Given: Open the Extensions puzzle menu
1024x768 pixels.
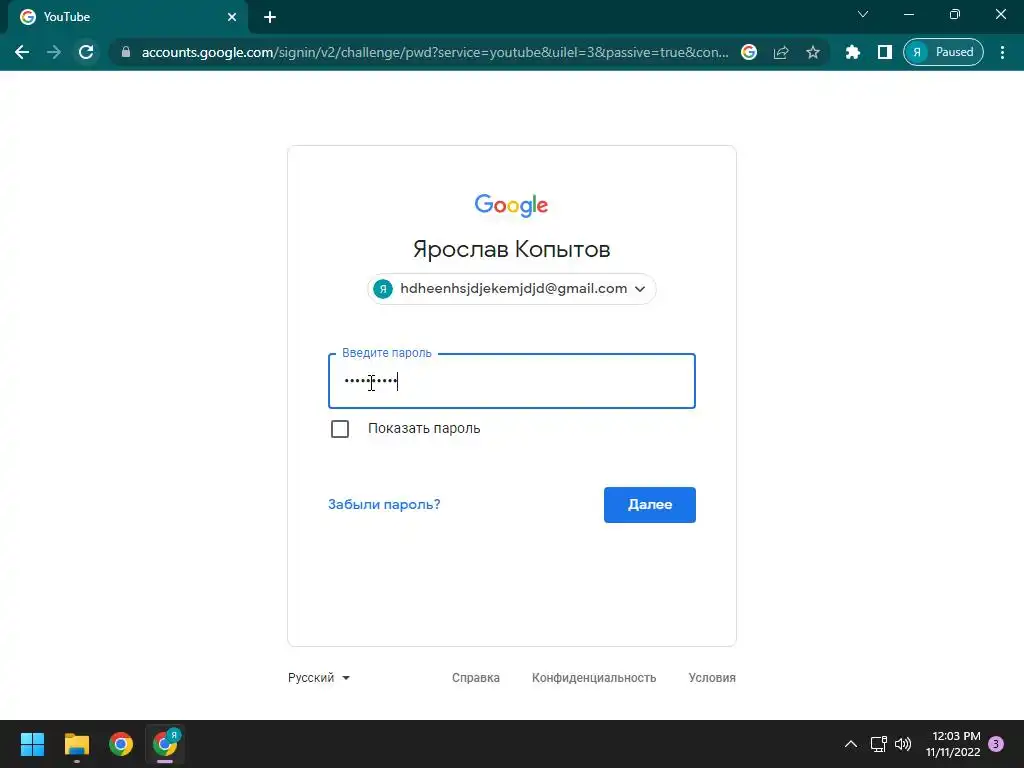Looking at the screenshot, I should [x=852, y=52].
